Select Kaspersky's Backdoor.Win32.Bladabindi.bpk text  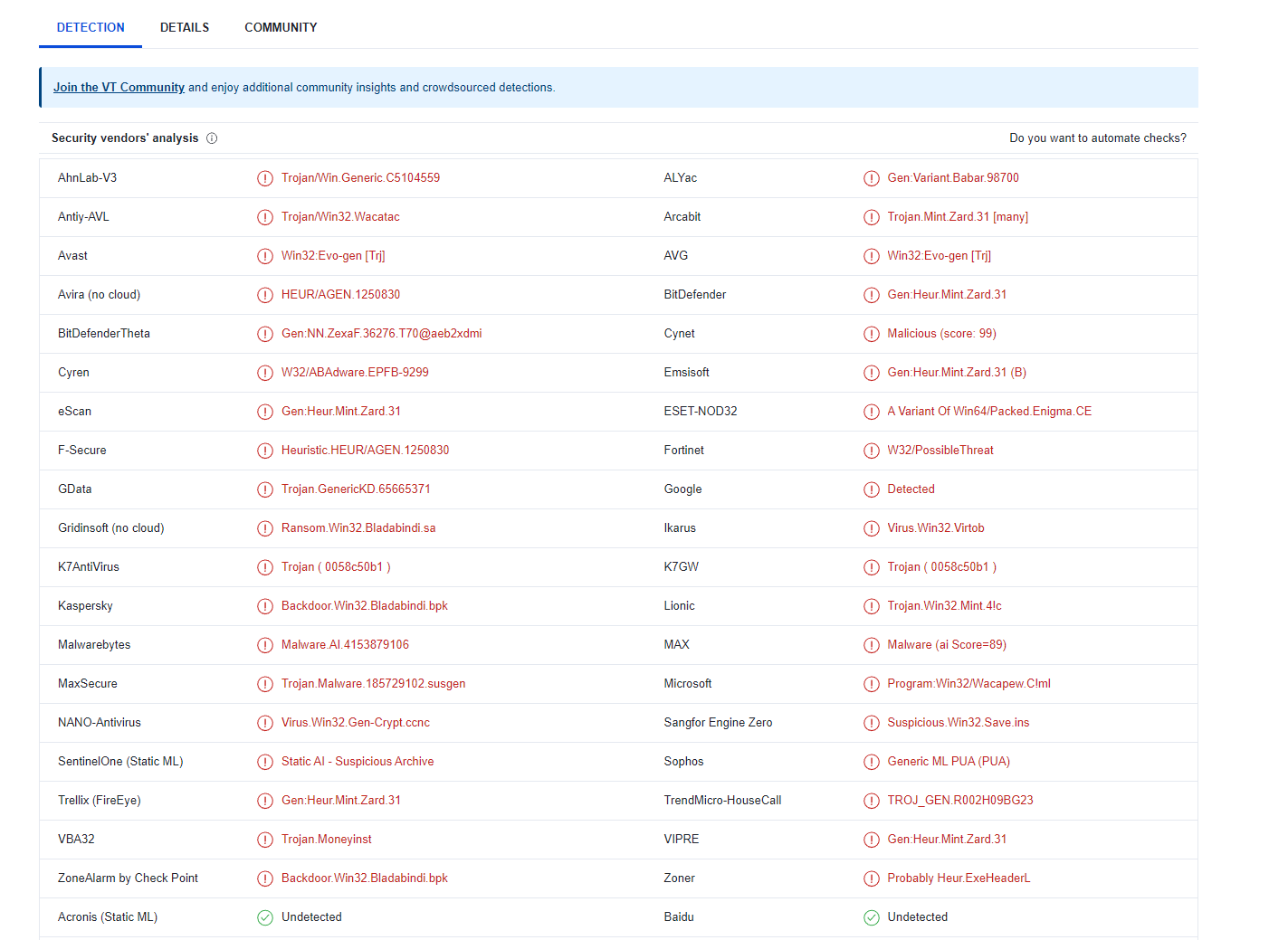pyautogui.click(x=365, y=606)
